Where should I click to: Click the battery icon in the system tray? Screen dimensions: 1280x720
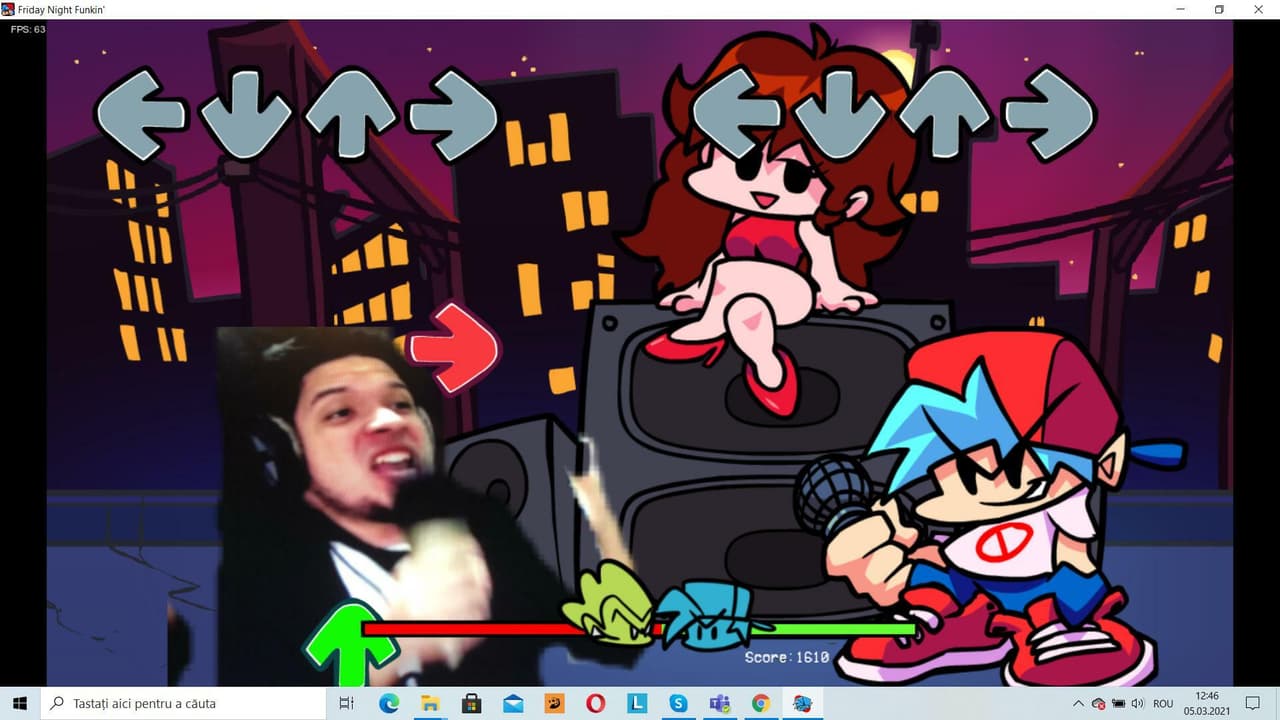tap(1119, 704)
